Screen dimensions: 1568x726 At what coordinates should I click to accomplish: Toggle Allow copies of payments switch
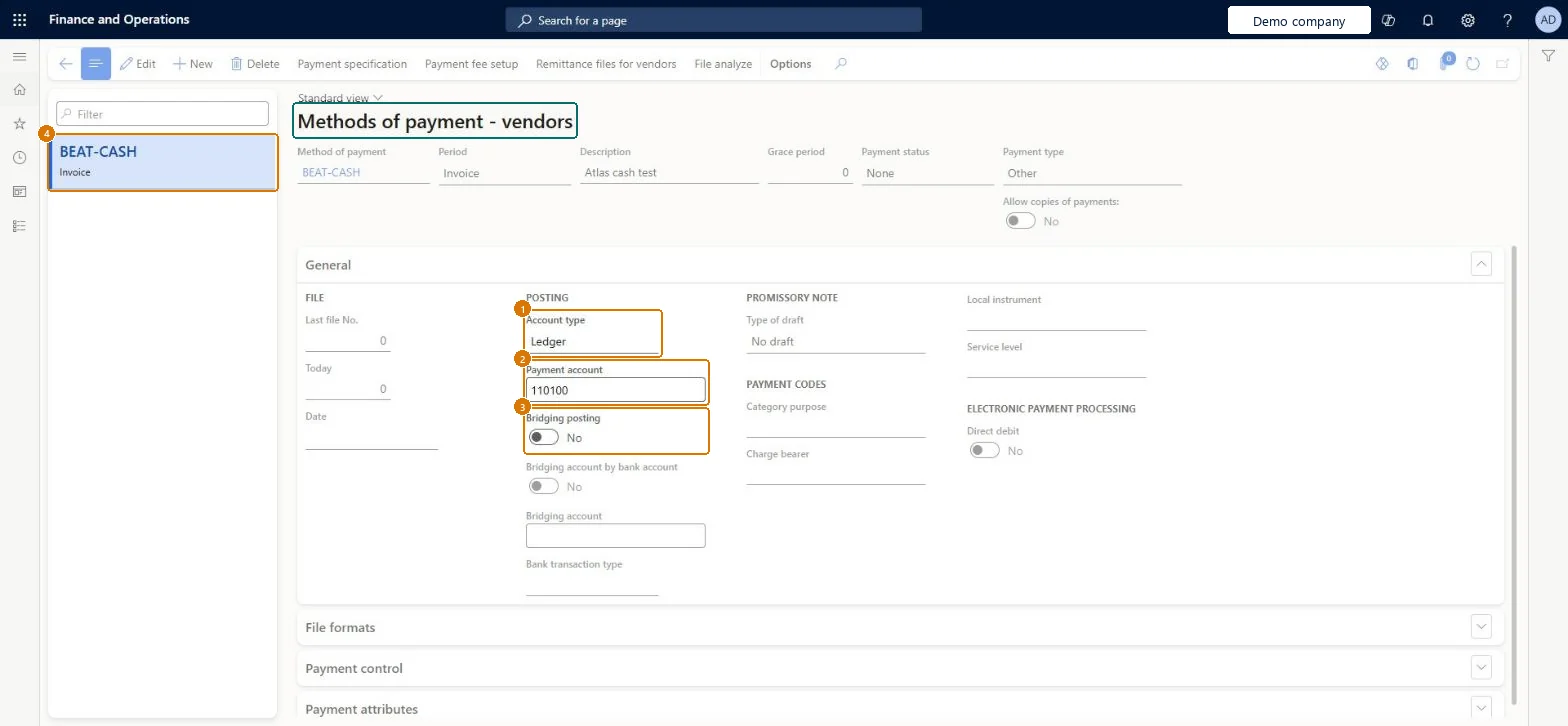click(1021, 221)
